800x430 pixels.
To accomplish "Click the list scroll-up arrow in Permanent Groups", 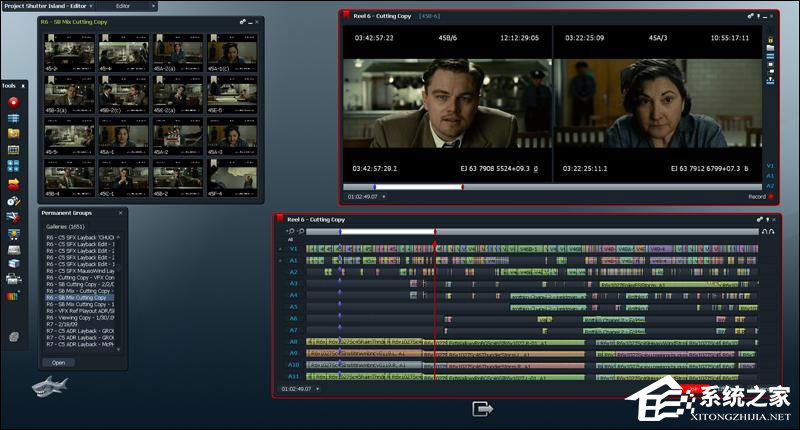I will pos(118,238).
